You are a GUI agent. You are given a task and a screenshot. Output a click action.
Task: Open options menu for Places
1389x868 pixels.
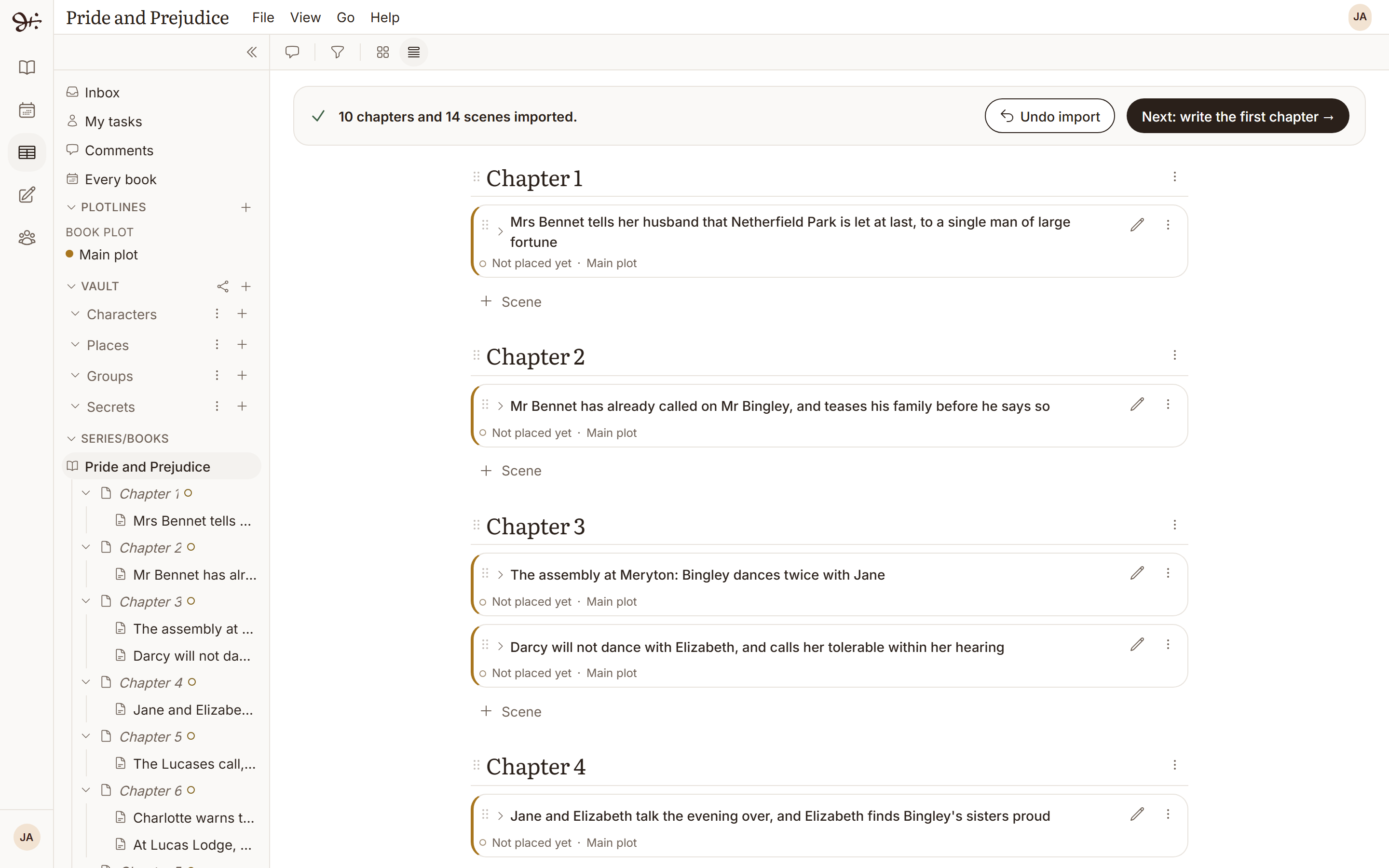(217, 344)
